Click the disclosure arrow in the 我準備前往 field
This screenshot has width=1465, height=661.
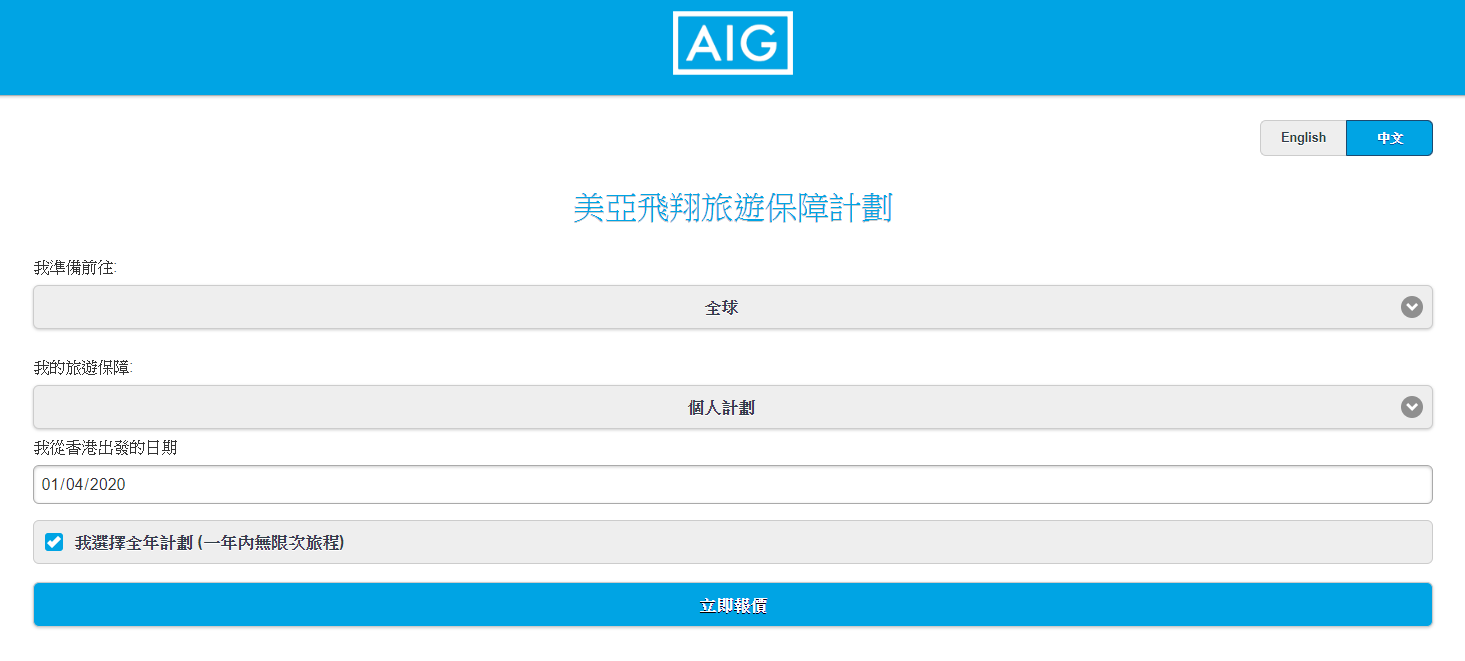coord(1411,307)
